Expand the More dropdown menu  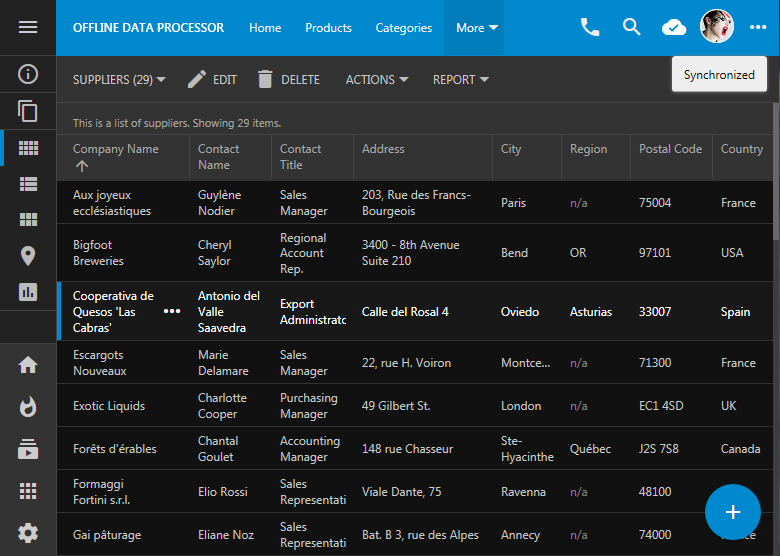477,28
